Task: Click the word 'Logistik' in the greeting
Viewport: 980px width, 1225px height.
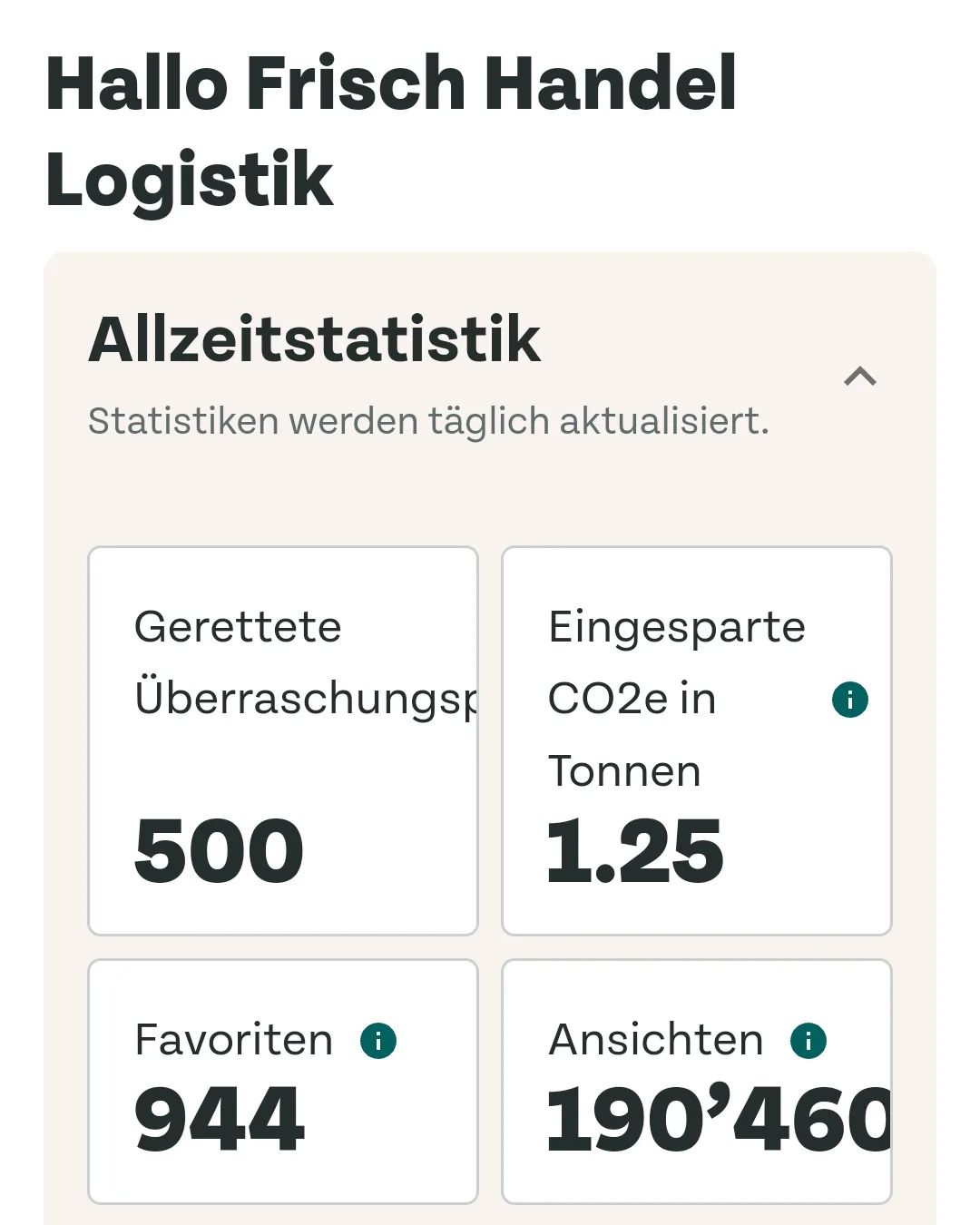Action: tap(190, 180)
